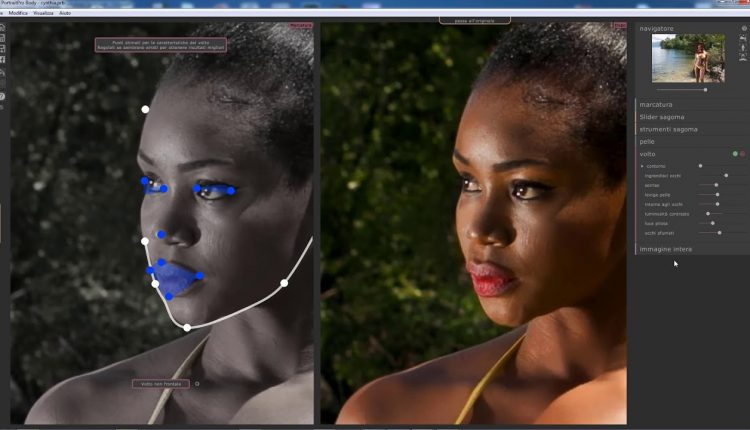Screen dimensions: 750x430
Task: Adjust the navigator zoom slider
Action: (705, 89)
